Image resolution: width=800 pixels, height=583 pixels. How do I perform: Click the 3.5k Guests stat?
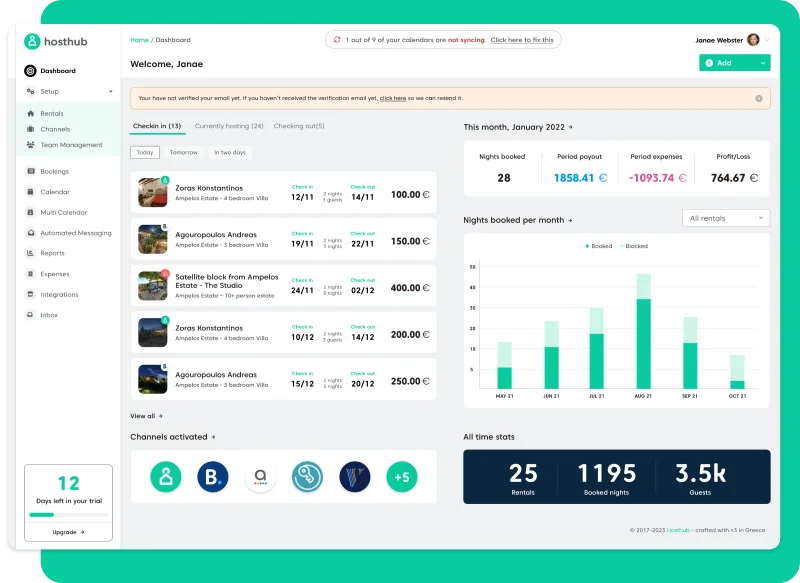tap(701, 478)
